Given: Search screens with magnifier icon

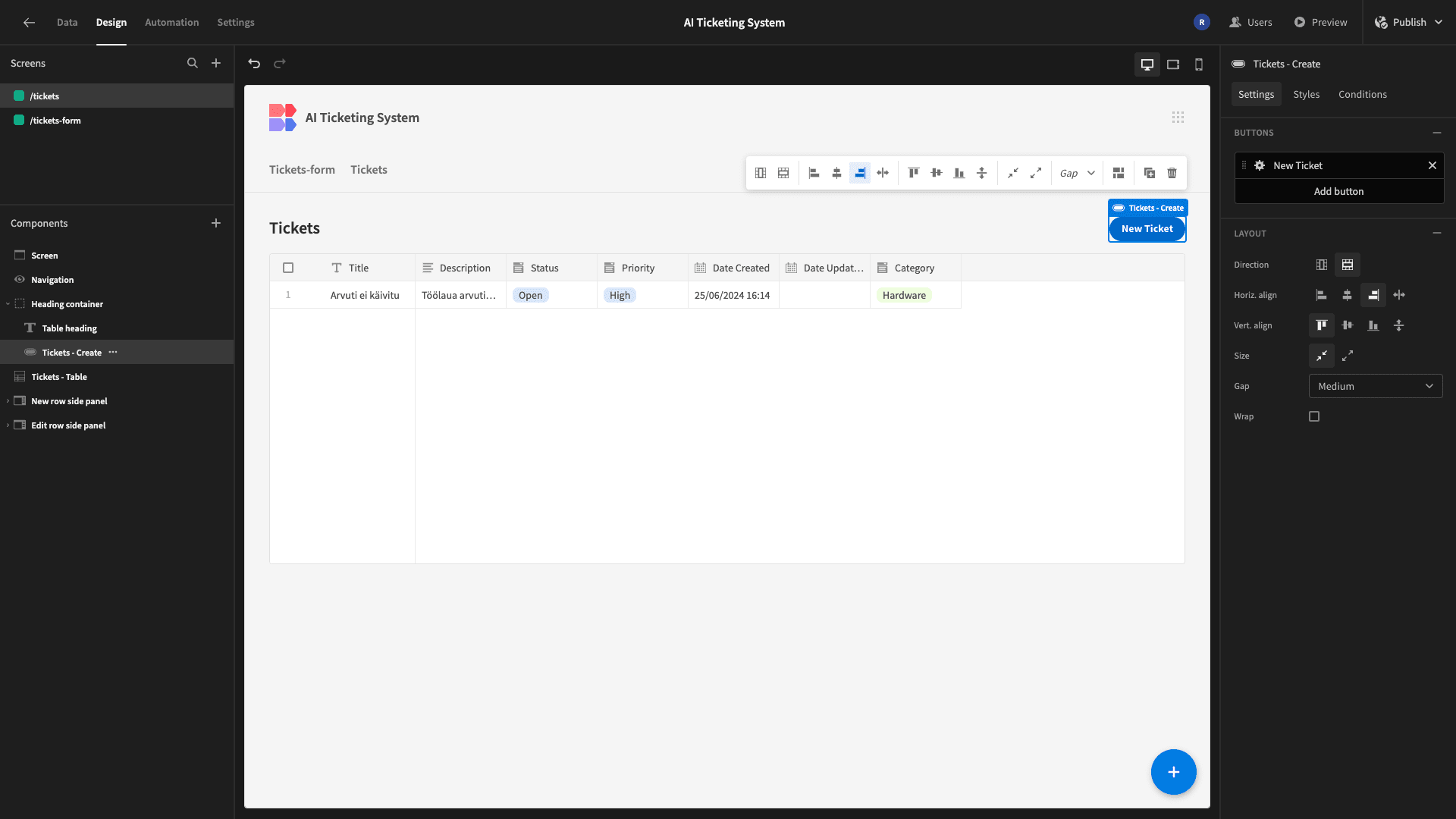Looking at the screenshot, I should tap(193, 63).
